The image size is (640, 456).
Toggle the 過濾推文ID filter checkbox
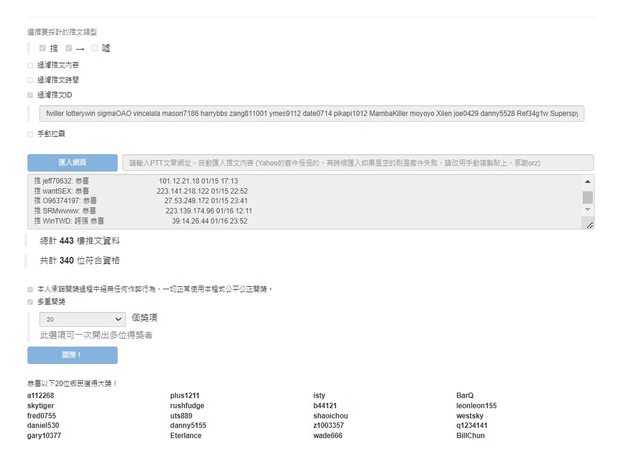click(x=30, y=94)
